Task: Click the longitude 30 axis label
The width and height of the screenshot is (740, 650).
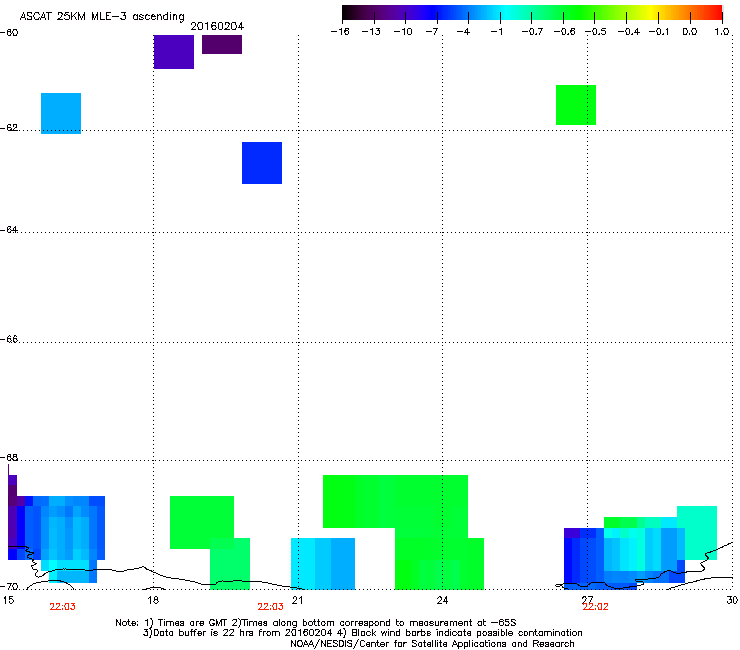Action: [732, 600]
